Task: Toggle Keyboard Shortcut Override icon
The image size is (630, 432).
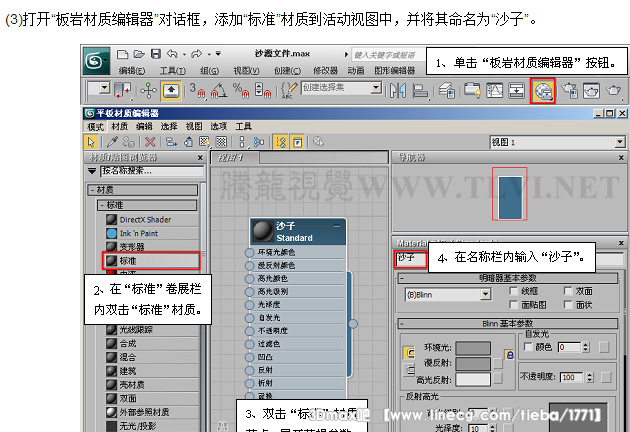Action: pyautogui.click(x=171, y=90)
